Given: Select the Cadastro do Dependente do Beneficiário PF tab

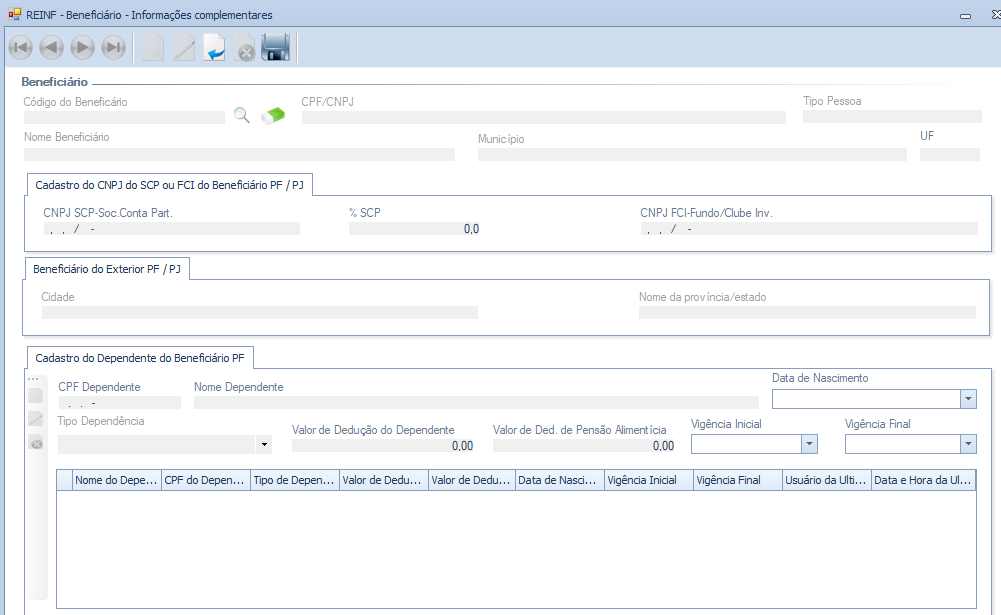Looking at the screenshot, I should pos(139,357).
